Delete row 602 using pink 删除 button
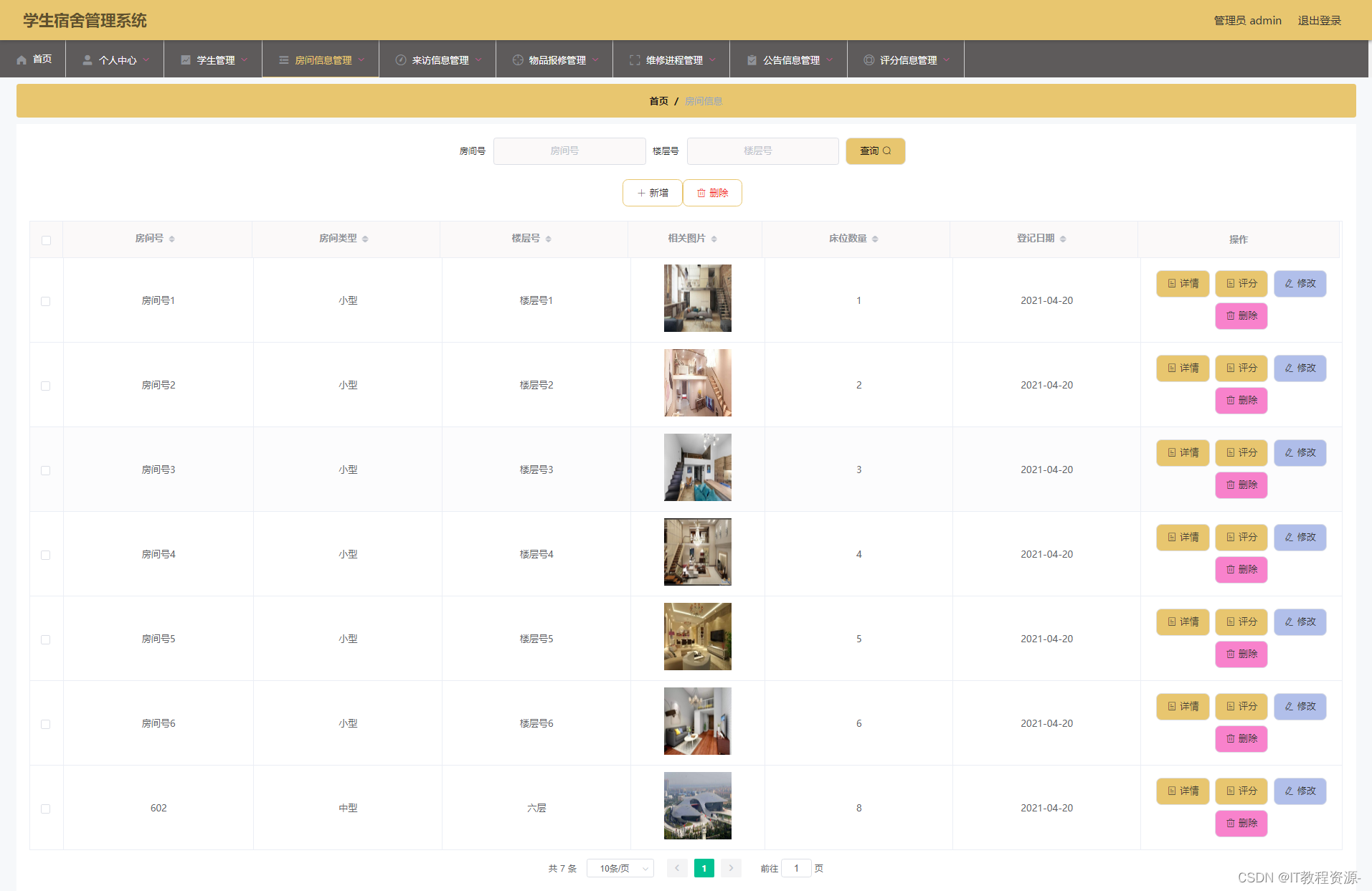This screenshot has height=891, width=1372. (x=1241, y=823)
